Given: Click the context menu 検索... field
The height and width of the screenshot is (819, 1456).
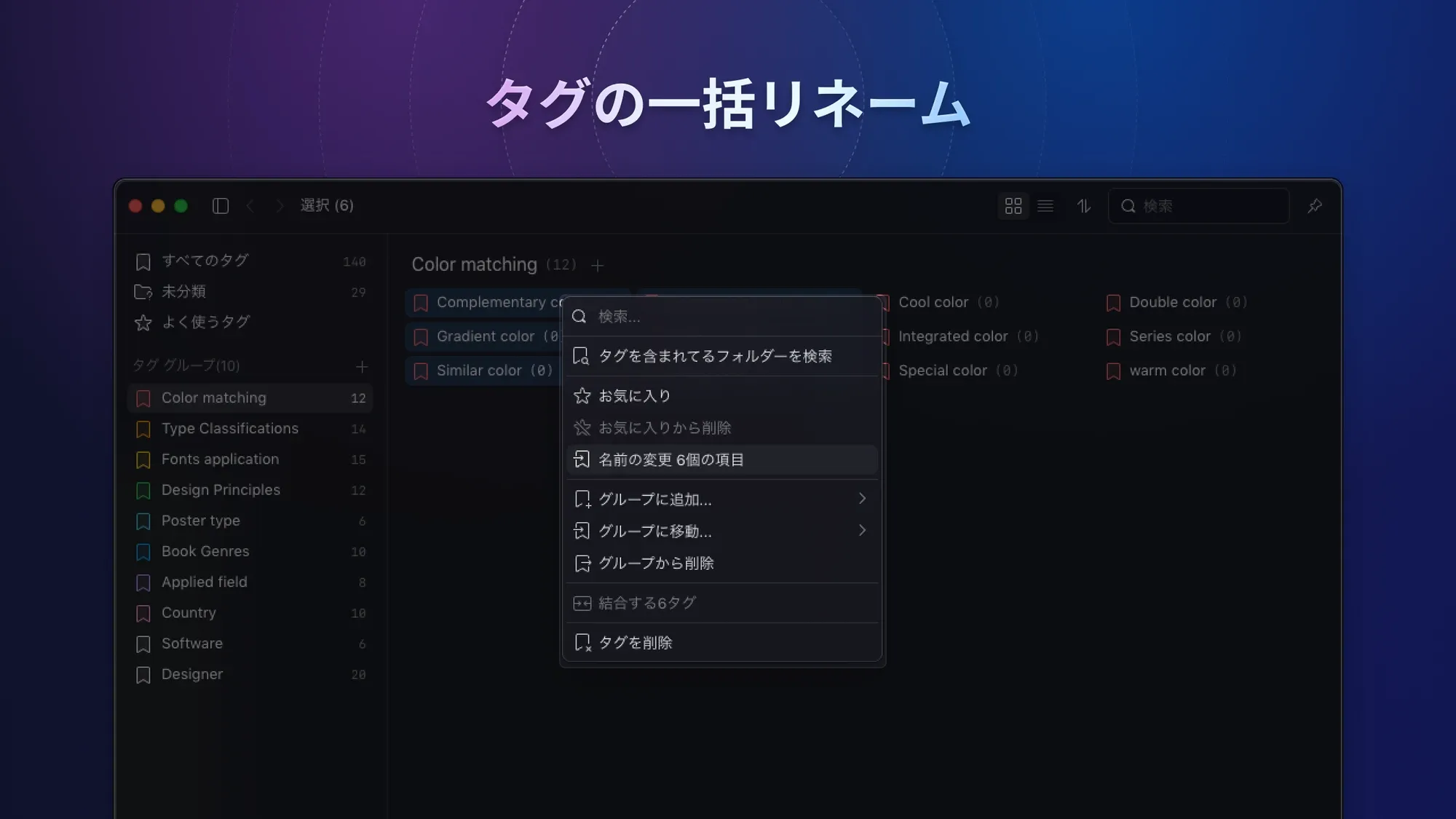Looking at the screenshot, I should click(722, 317).
